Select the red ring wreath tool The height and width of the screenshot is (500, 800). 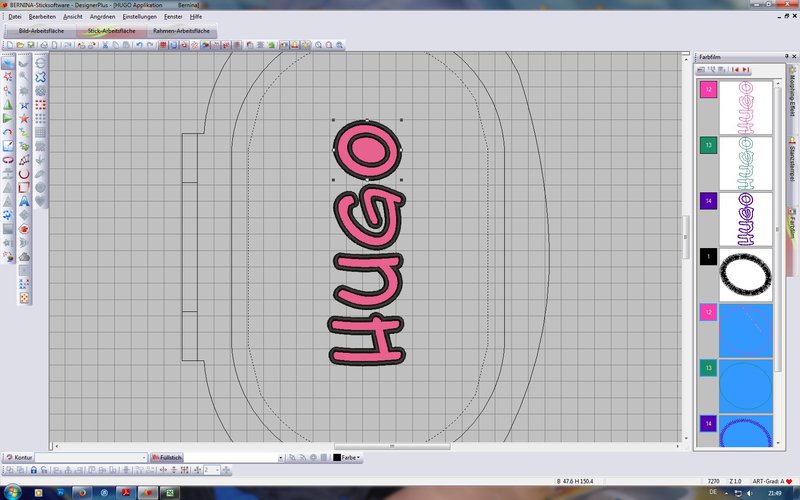pyautogui.click(x=8, y=160)
